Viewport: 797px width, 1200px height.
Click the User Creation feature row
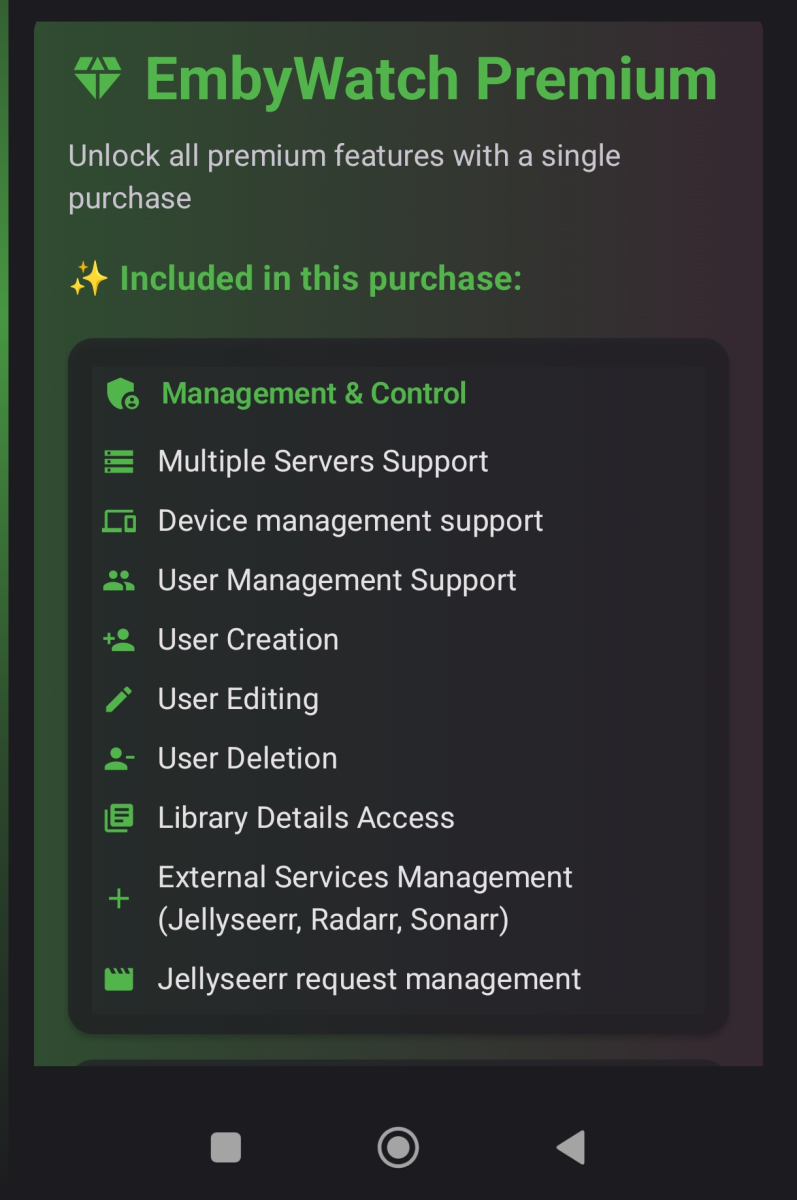click(x=247, y=639)
